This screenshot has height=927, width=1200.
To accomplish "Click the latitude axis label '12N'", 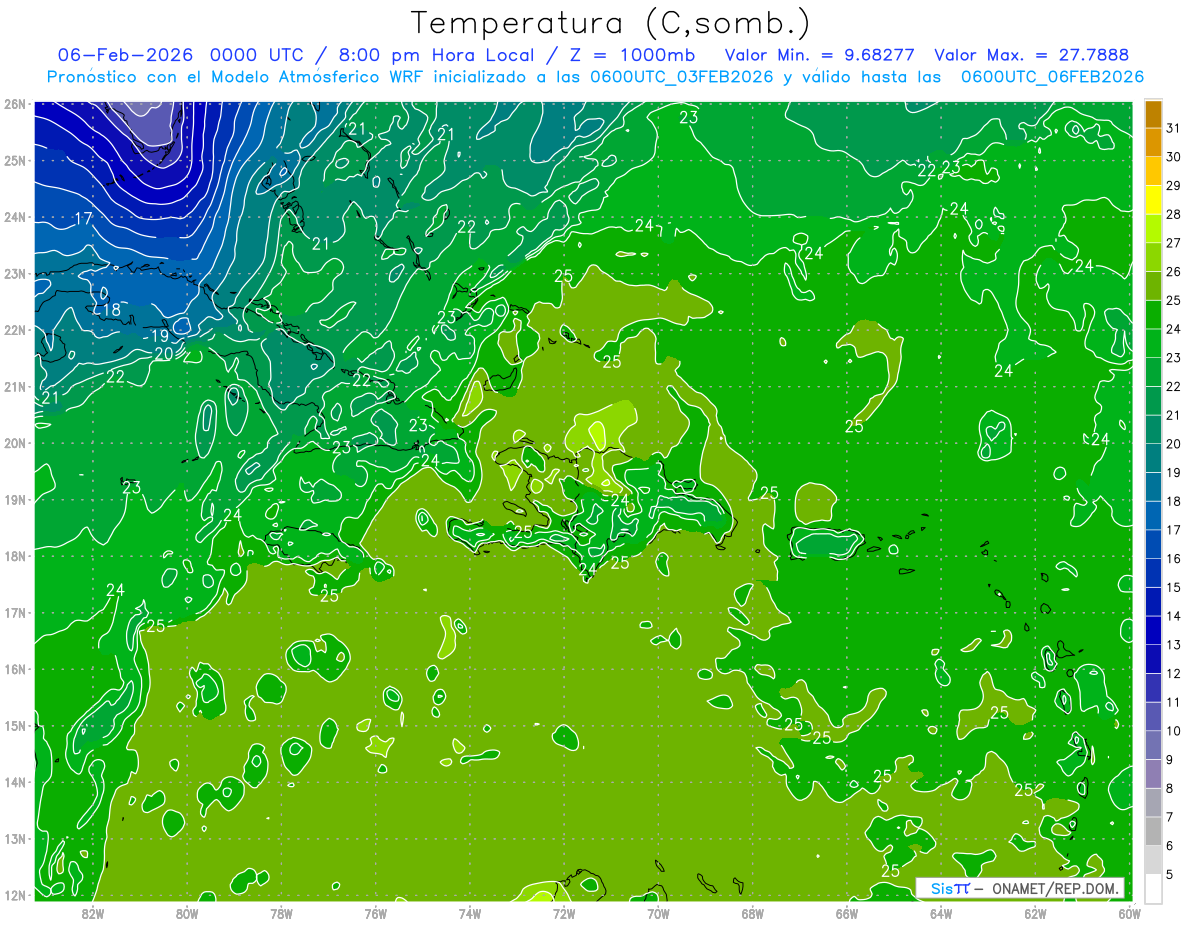I will pos(15,895).
